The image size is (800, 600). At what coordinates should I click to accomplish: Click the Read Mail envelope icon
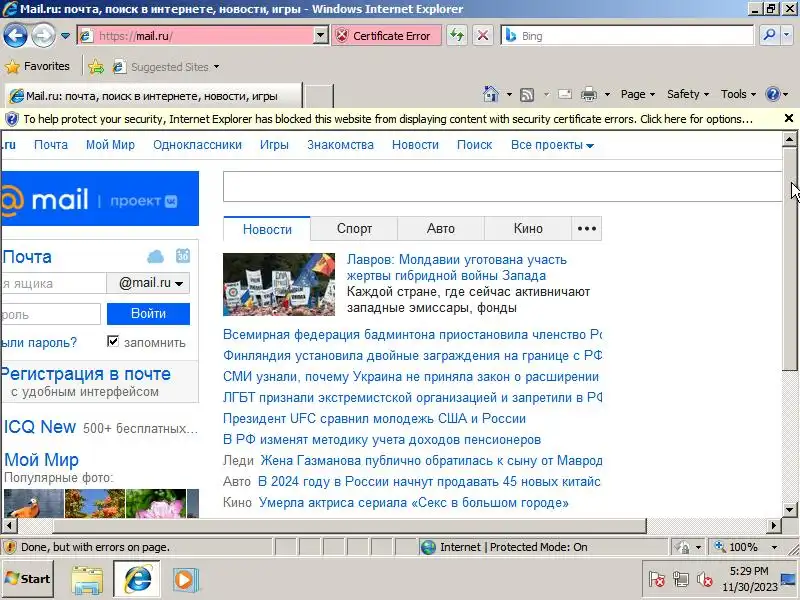click(x=565, y=94)
